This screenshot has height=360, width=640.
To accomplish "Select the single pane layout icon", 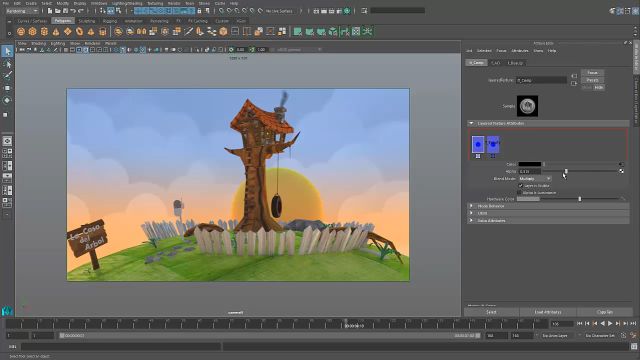I will coord(7,141).
